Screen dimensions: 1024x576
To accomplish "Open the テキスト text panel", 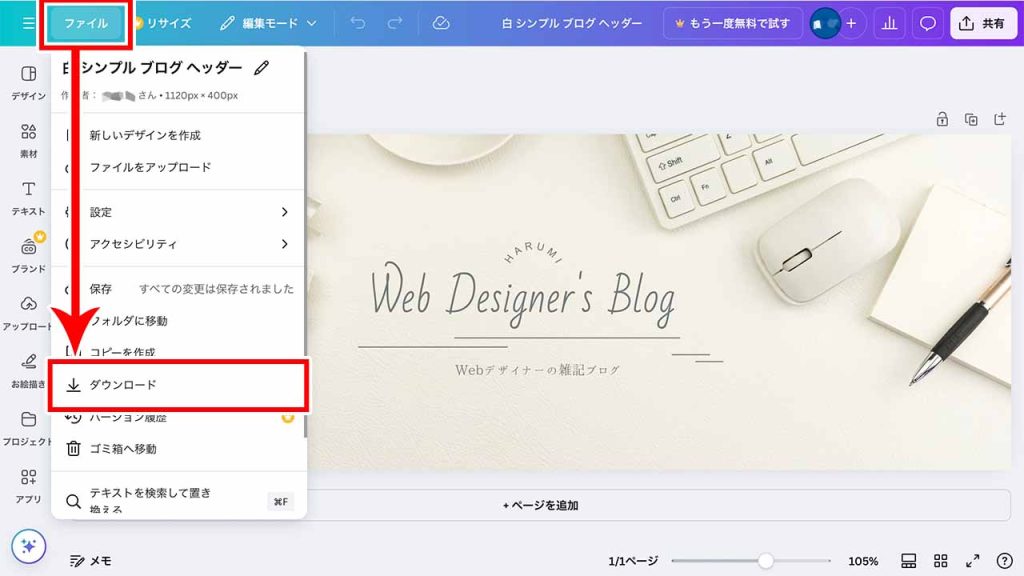I will [x=28, y=198].
